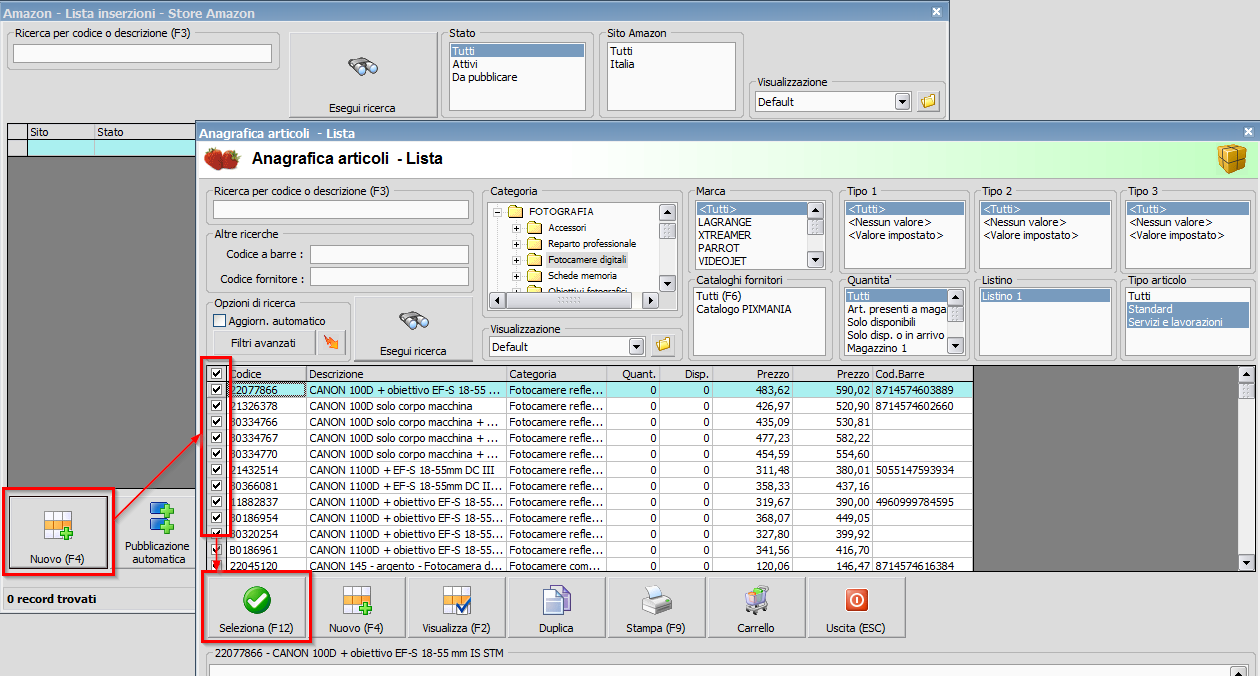Click scroll-right arrow in the Categoria tree
This screenshot has width=1260, height=676.
[x=649, y=300]
